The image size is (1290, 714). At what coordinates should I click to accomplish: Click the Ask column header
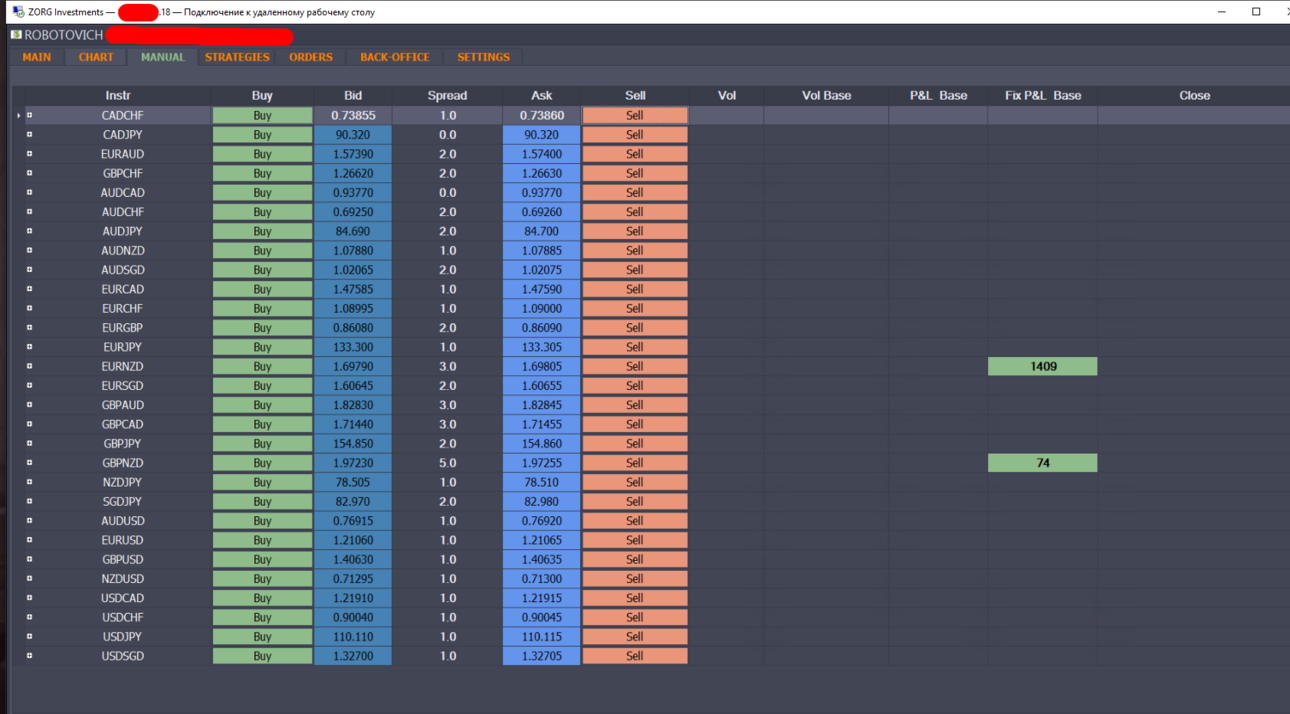pos(541,95)
